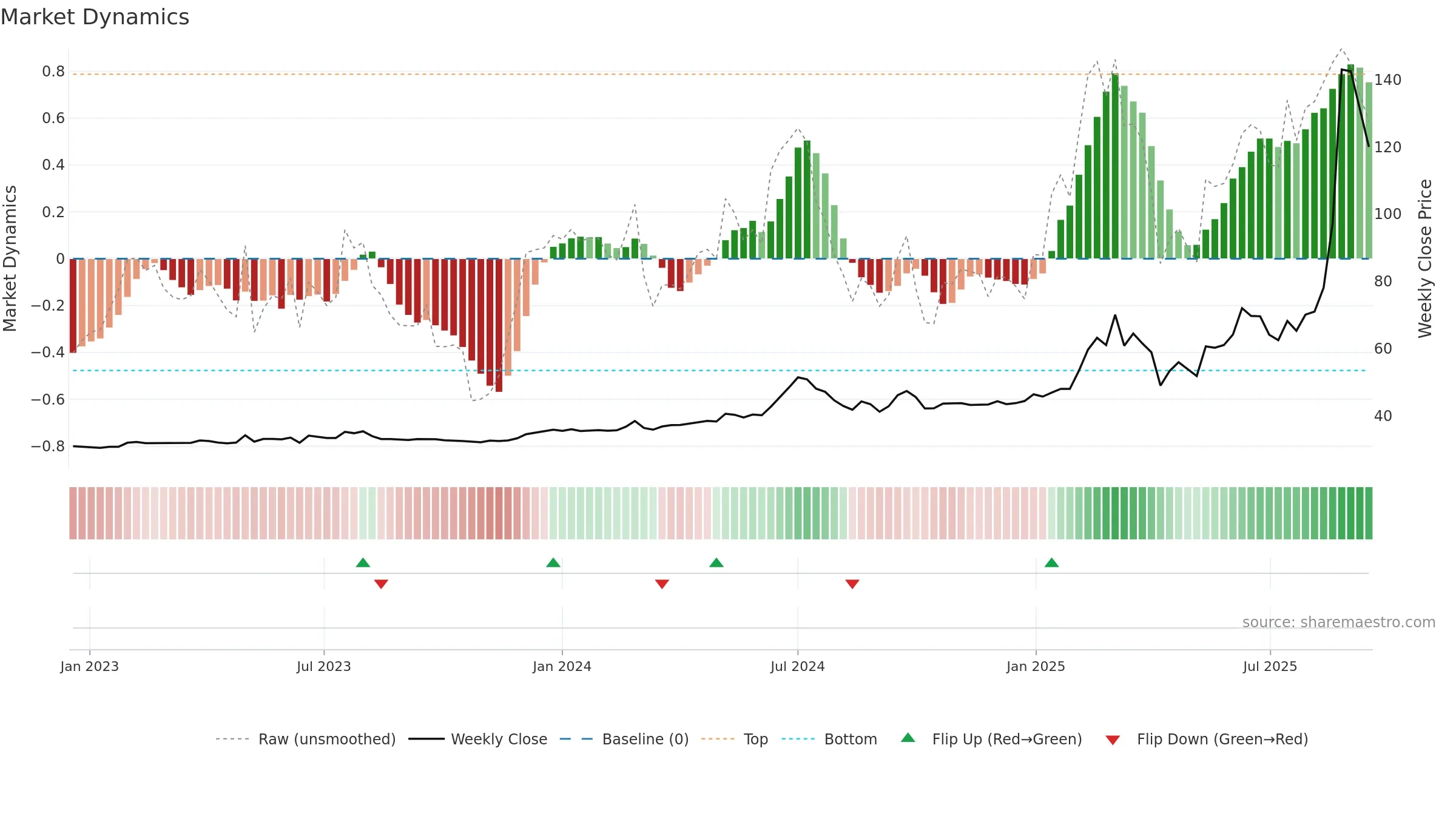Viewport: 1456px width, 819px height.
Task: Click the Jul 2024 axis label
Action: [x=798, y=666]
